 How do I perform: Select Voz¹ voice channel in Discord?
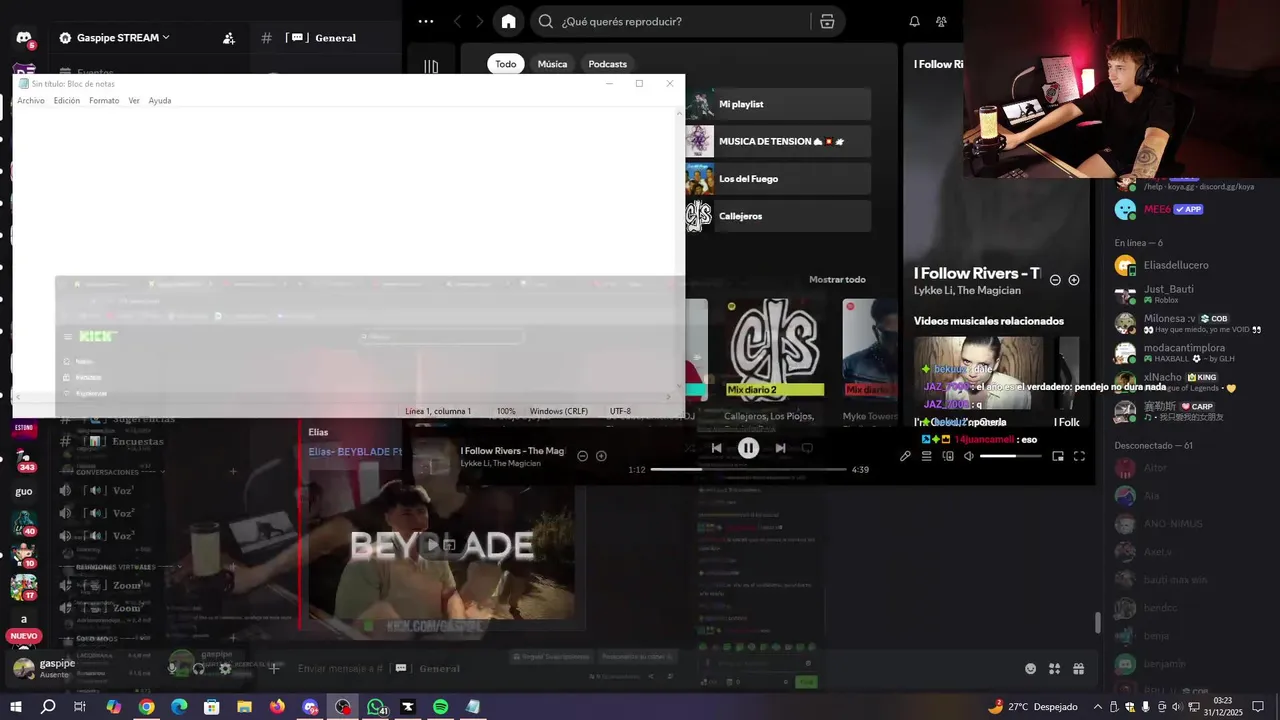click(x=108, y=490)
